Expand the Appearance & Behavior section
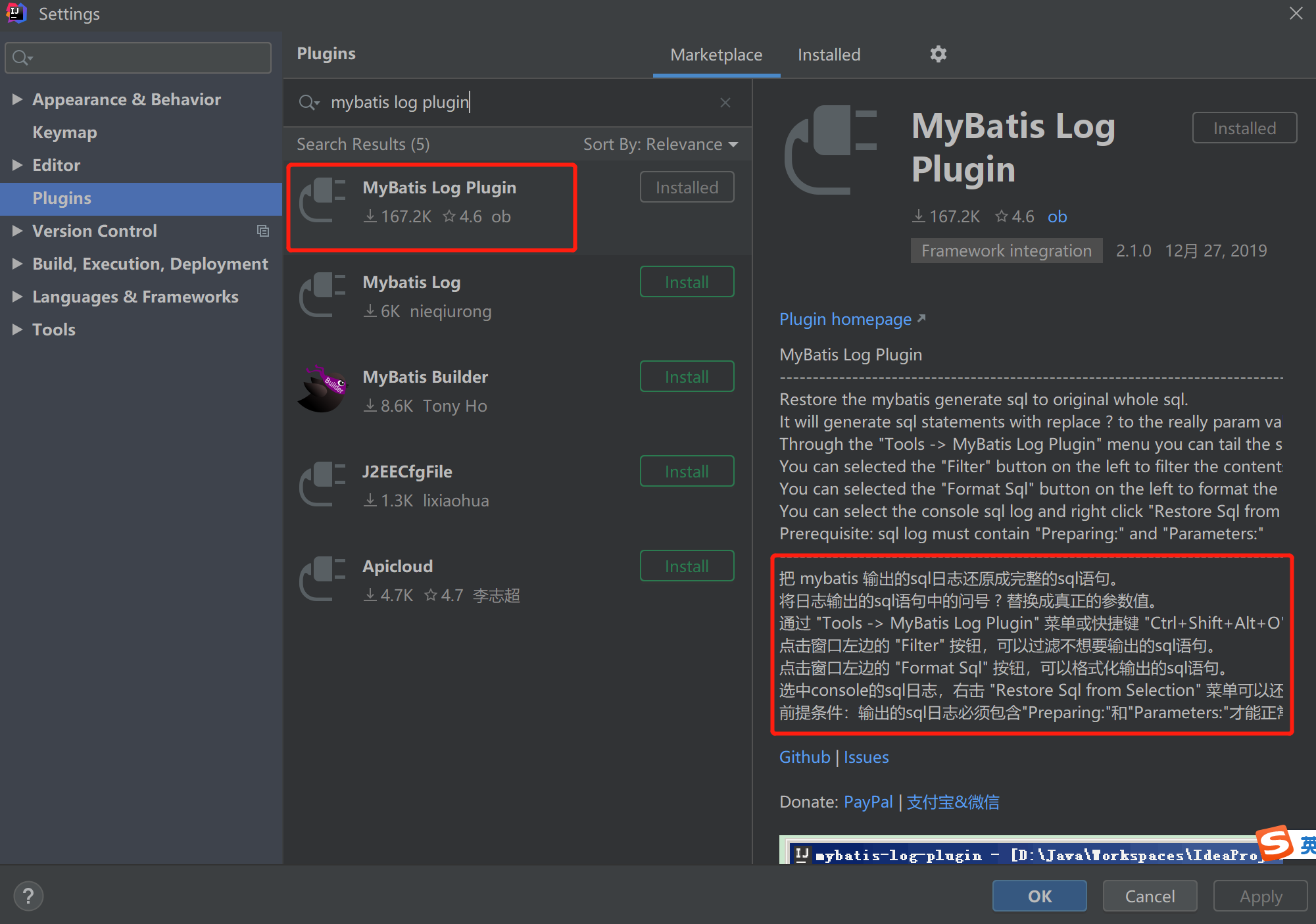The height and width of the screenshot is (924, 1316). (17, 99)
